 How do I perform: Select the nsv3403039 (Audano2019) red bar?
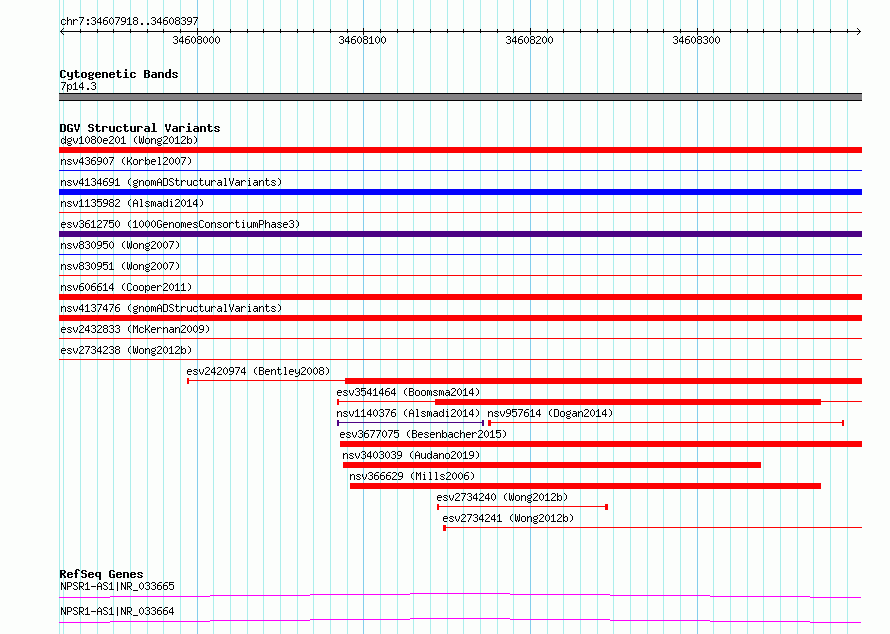552,465
